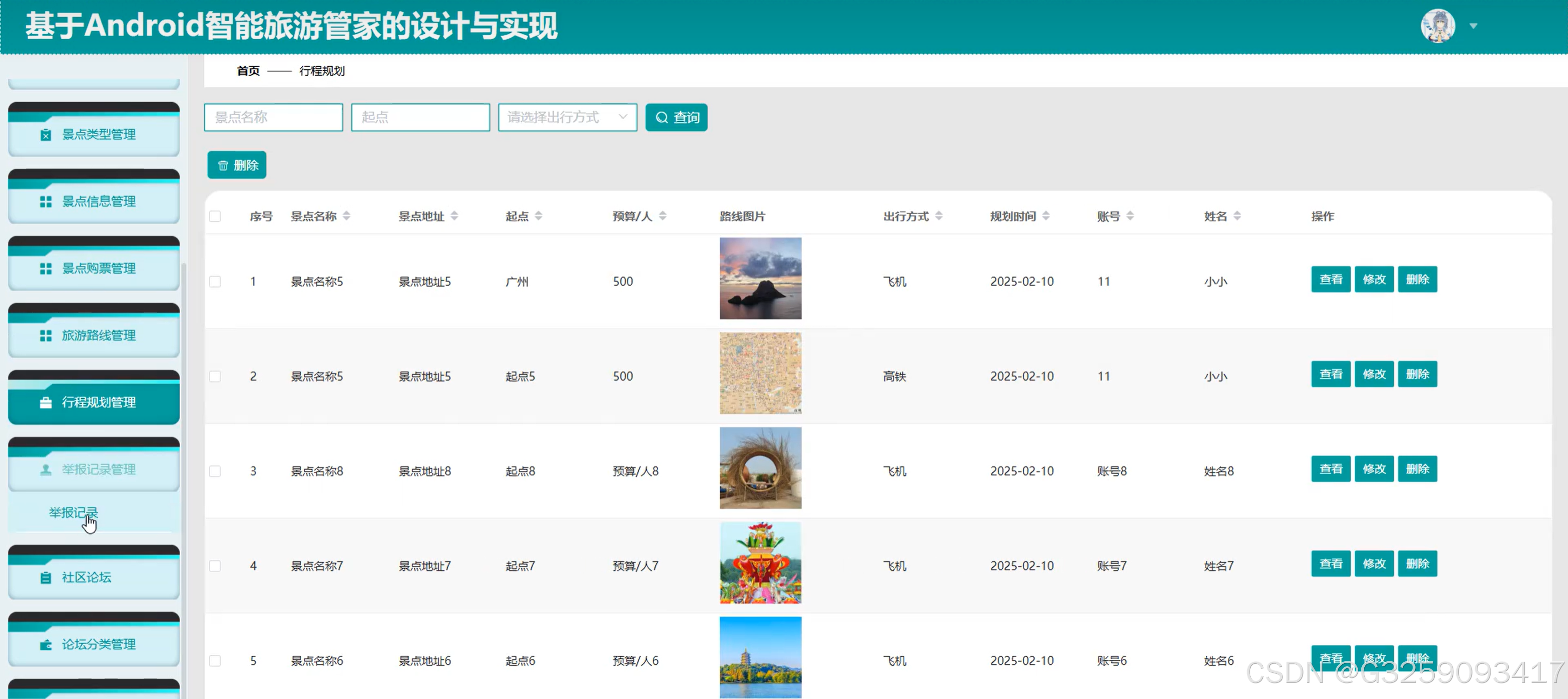Click the briefcase icon on 行程规划管理
The height and width of the screenshot is (699, 1568).
[46, 402]
